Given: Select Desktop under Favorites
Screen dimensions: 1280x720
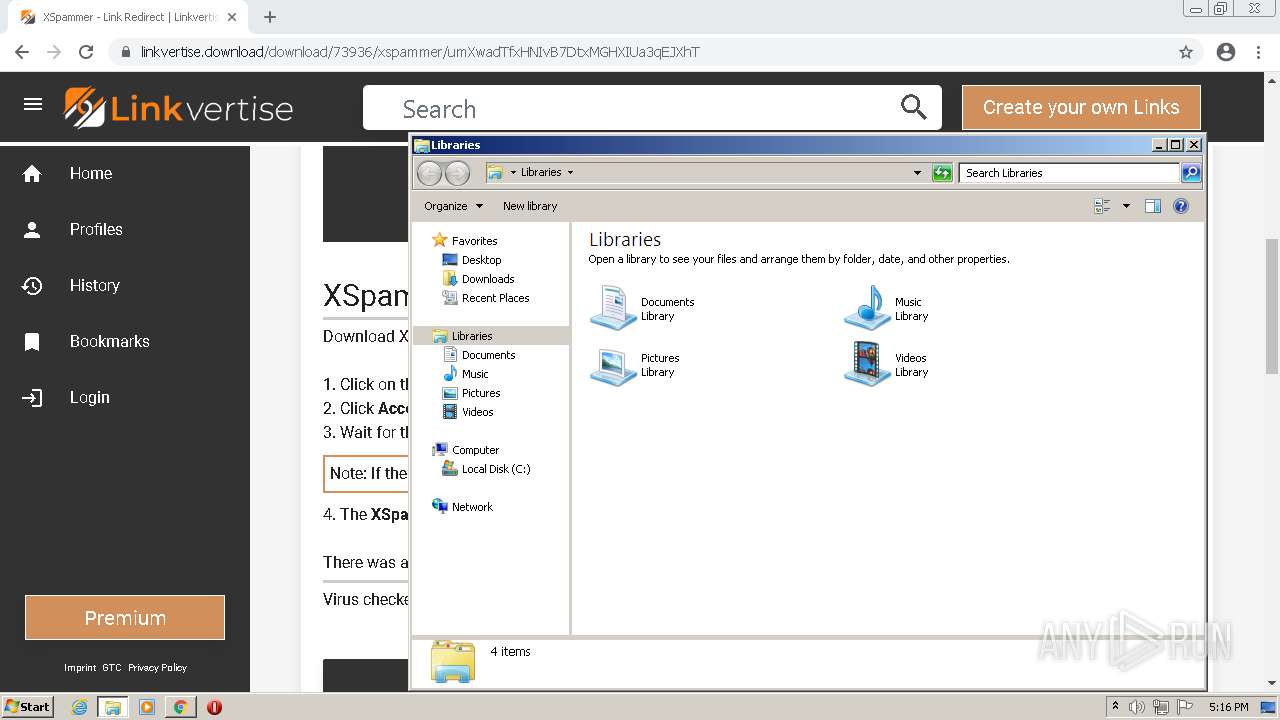Looking at the screenshot, I should pyautogui.click(x=481, y=260).
